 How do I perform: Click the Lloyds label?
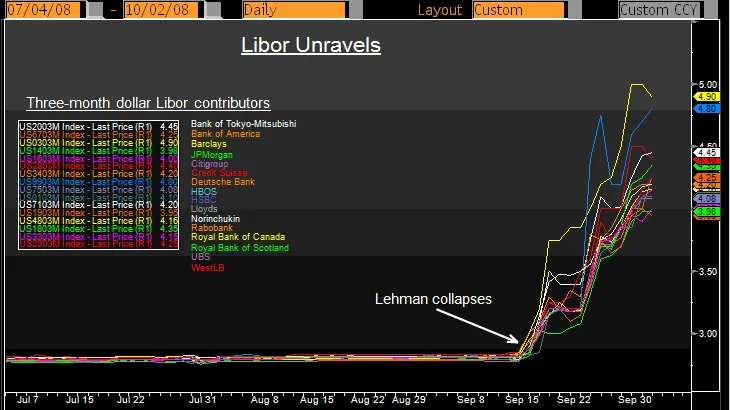point(204,209)
